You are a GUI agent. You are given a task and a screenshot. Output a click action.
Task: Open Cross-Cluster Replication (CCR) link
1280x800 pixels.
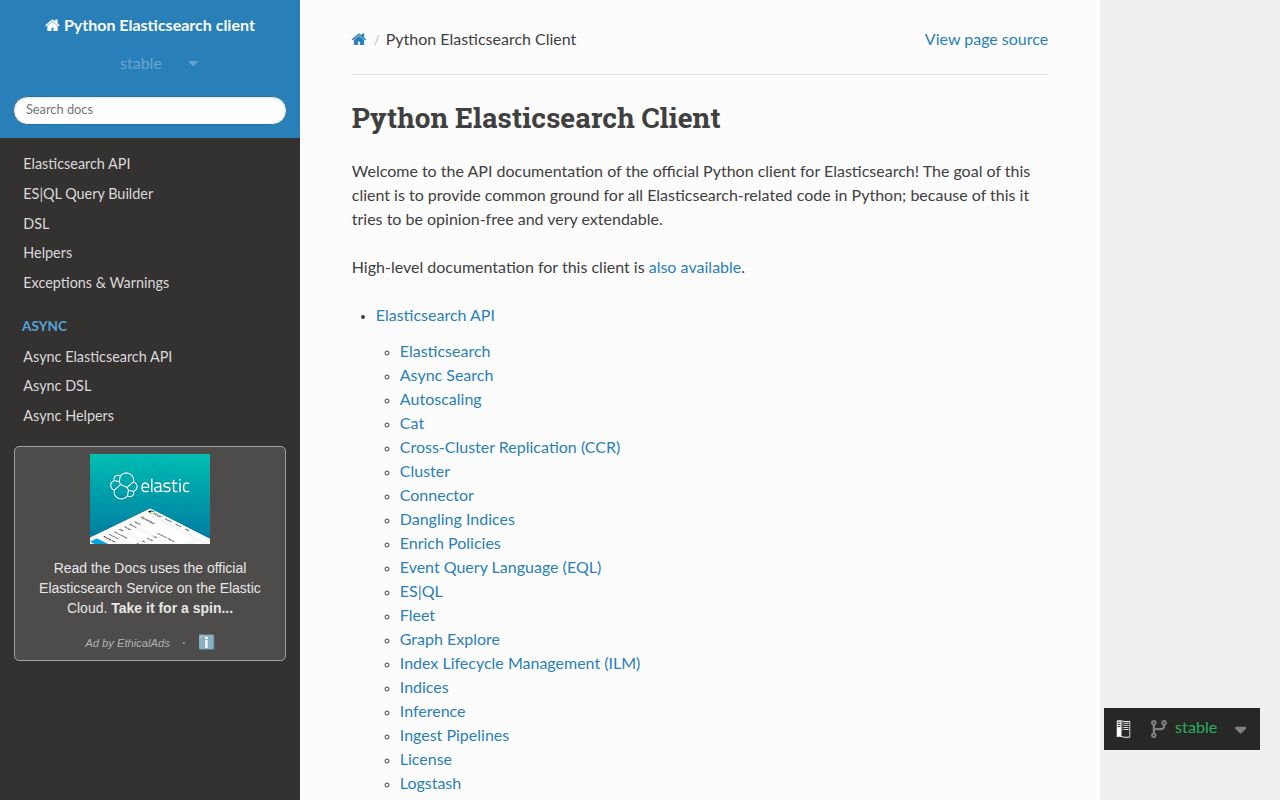[510, 448]
